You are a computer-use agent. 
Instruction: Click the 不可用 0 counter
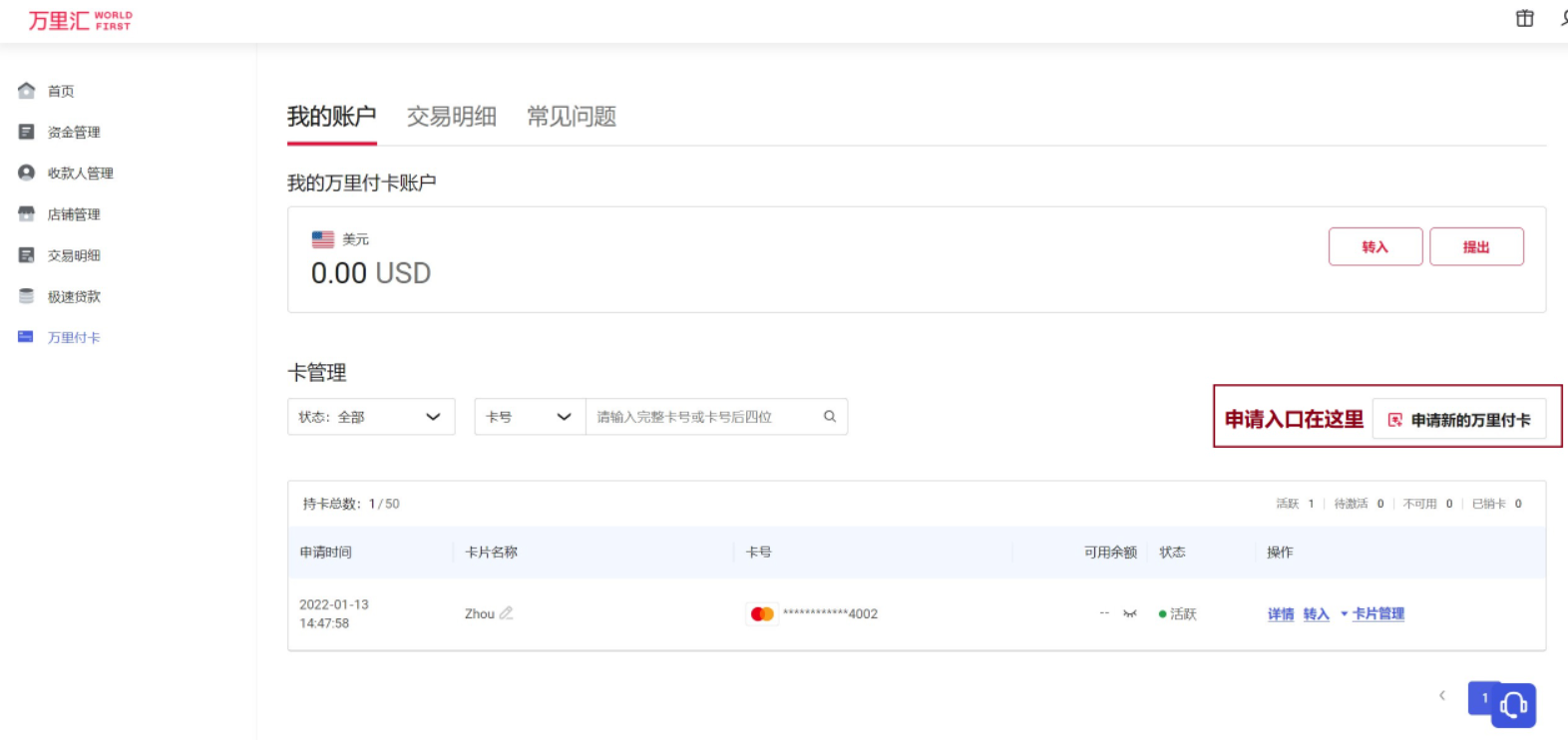(x=1428, y=504)
